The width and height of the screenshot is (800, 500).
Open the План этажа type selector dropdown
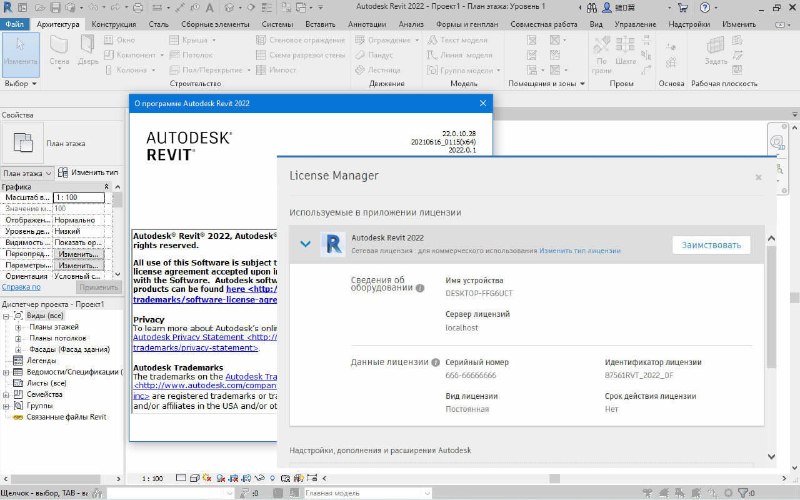[x=27, y=173]
